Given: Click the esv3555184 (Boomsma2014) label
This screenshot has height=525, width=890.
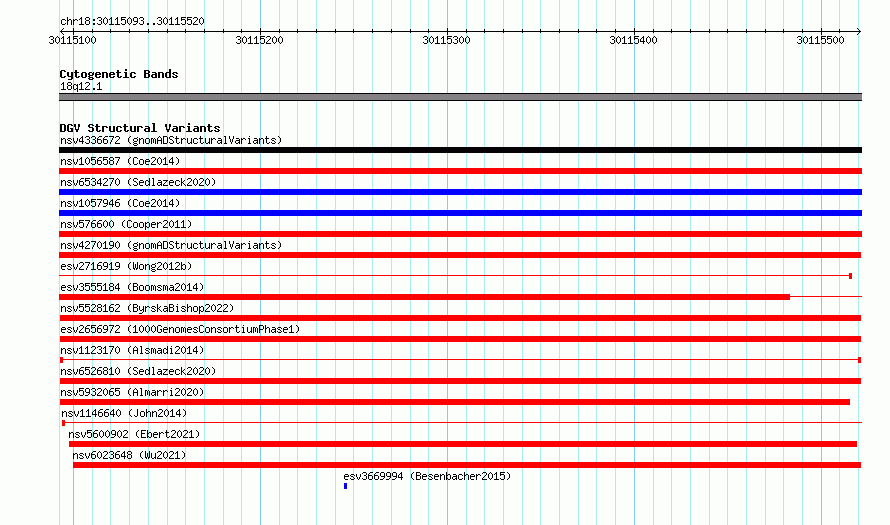Looking at the screenshot, I should [132, 287].
